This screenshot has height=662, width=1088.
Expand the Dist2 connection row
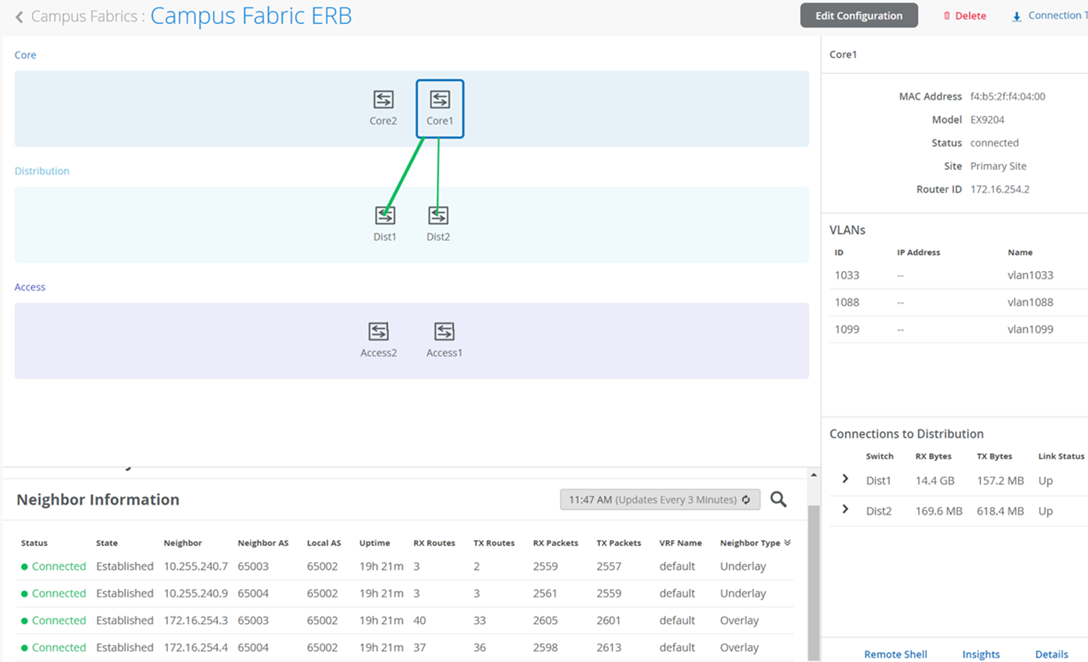[845, 510]
